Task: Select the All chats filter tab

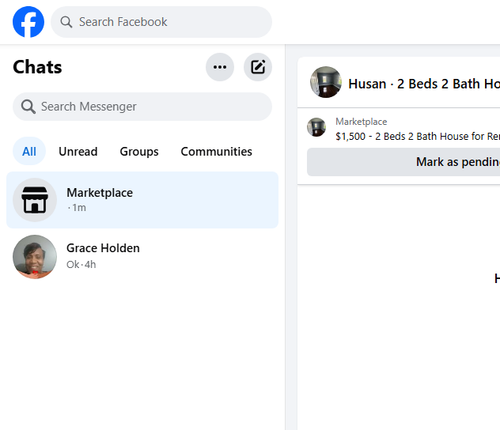Action: tap(29, 151)
